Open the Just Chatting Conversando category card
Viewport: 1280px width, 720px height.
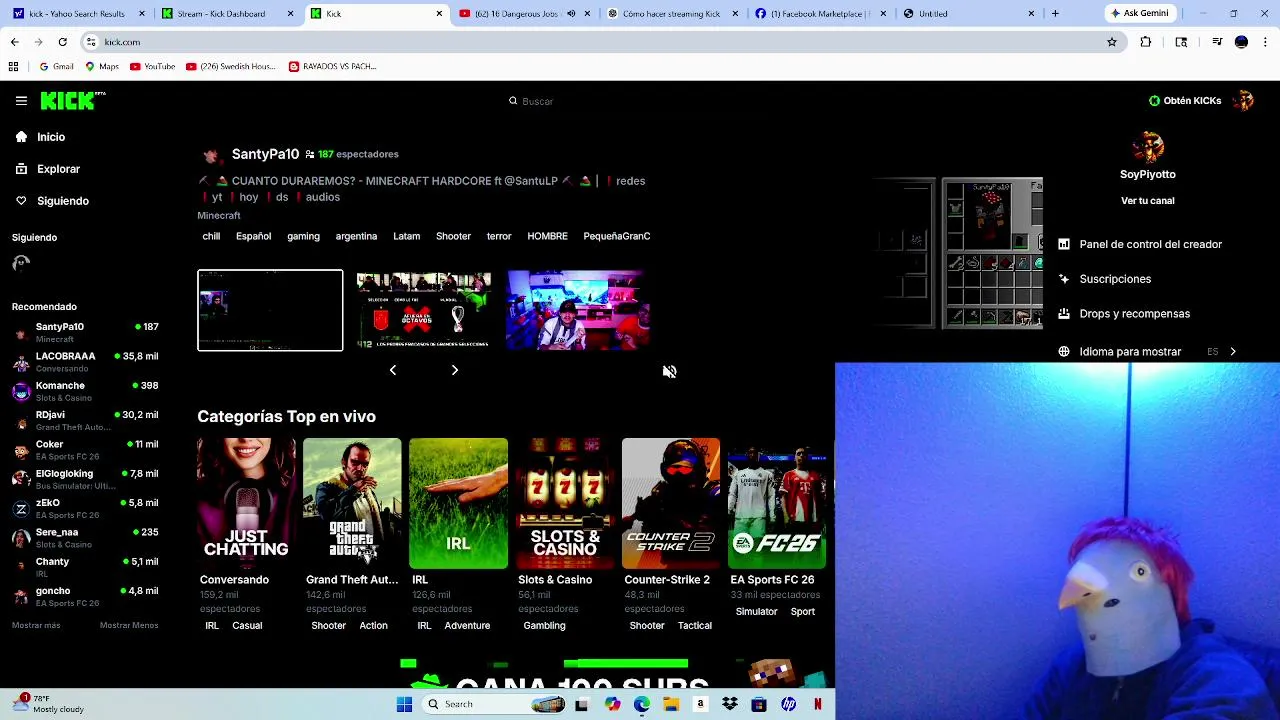point(246,503)
